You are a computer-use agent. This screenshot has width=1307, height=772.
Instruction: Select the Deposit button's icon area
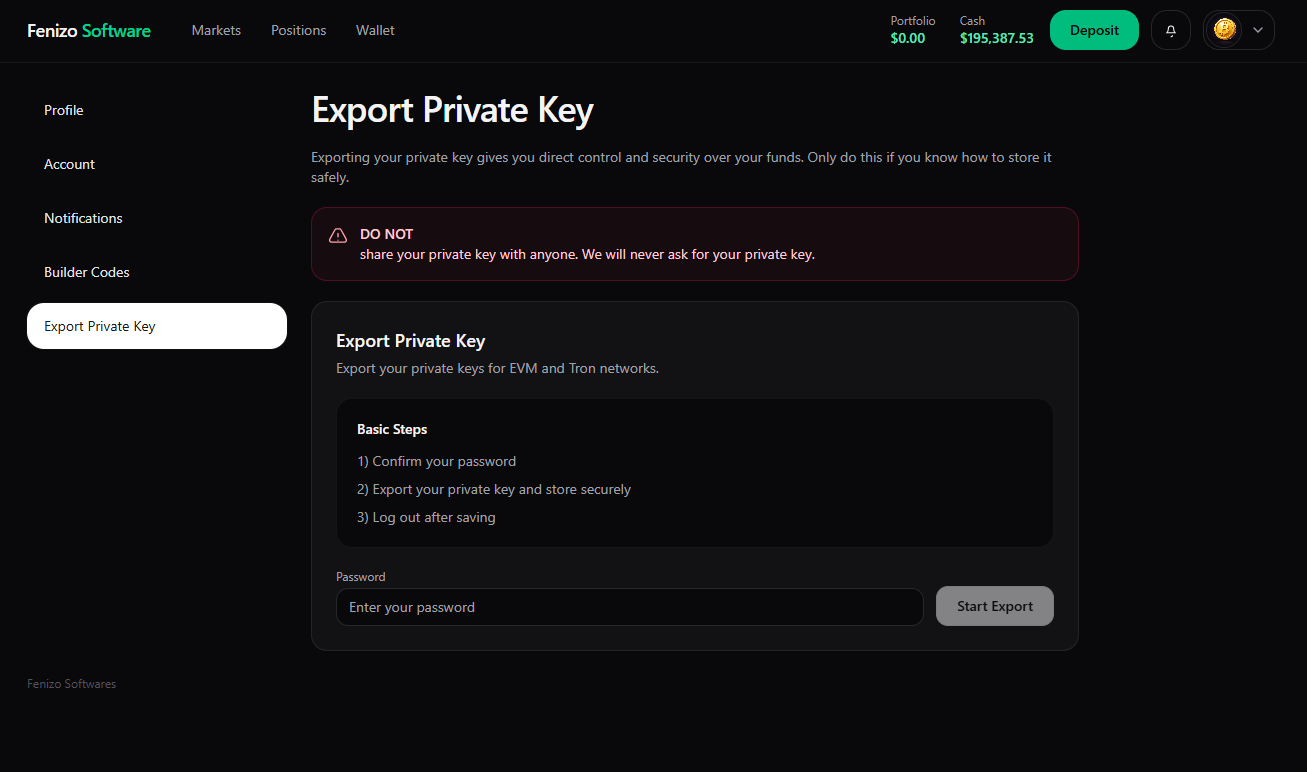pyautogui.click(x=1094, y=30)
